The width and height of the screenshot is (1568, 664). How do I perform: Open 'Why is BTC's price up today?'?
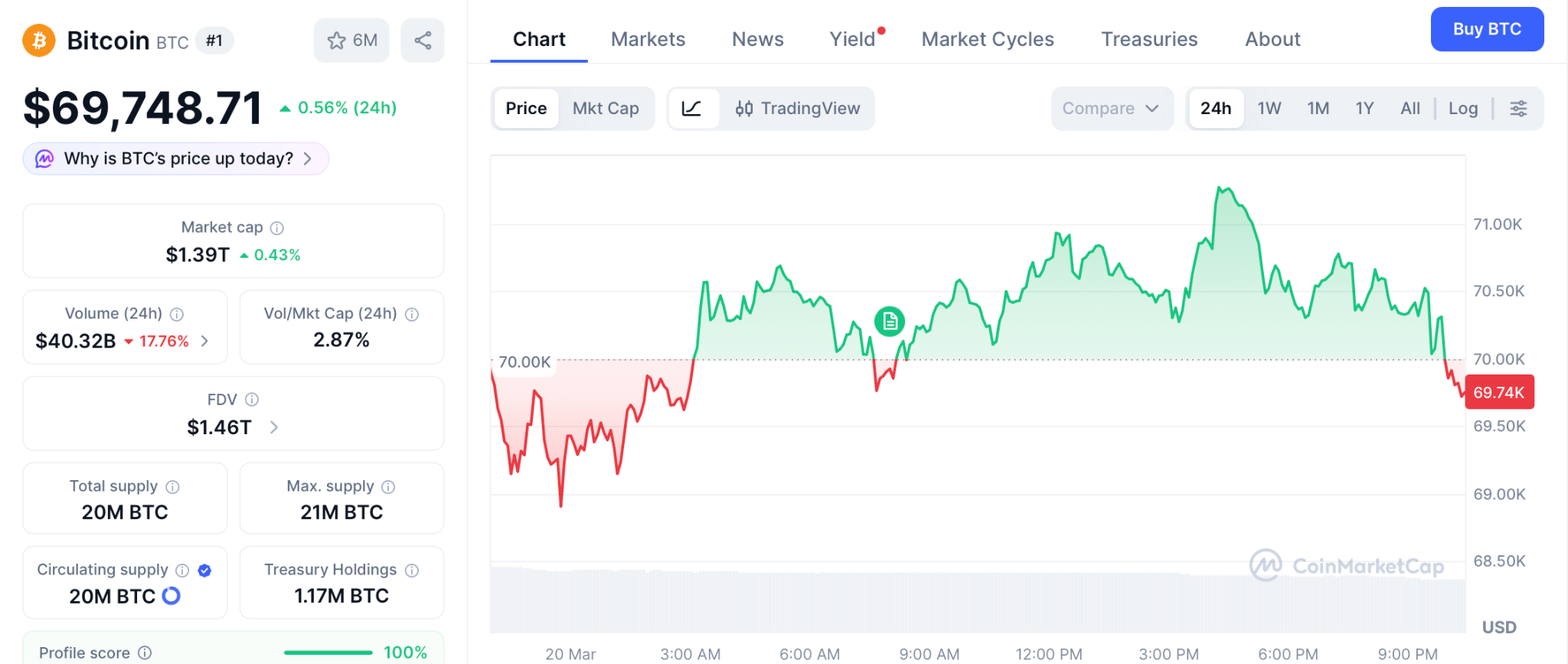tap(178, 159)
